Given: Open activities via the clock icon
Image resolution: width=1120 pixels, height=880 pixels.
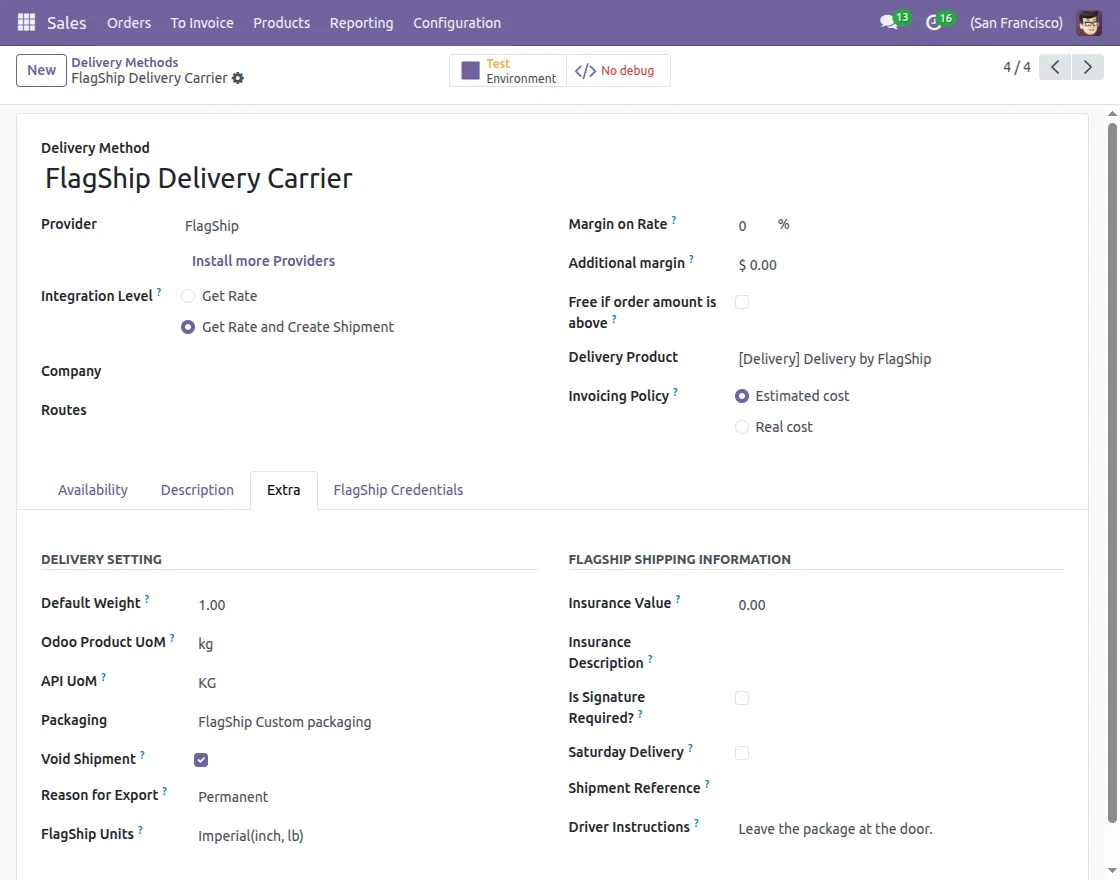Looking at the screenshot, I should tap(935, 22).
